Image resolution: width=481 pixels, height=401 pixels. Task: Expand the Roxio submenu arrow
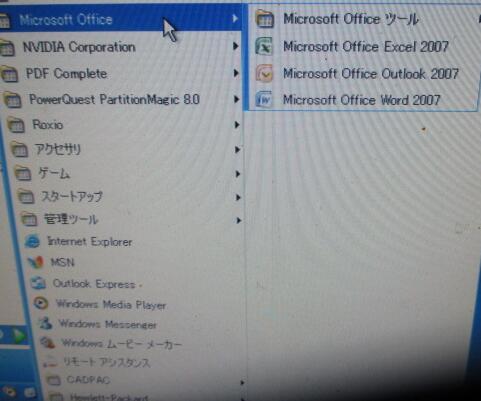click(237, 125)
